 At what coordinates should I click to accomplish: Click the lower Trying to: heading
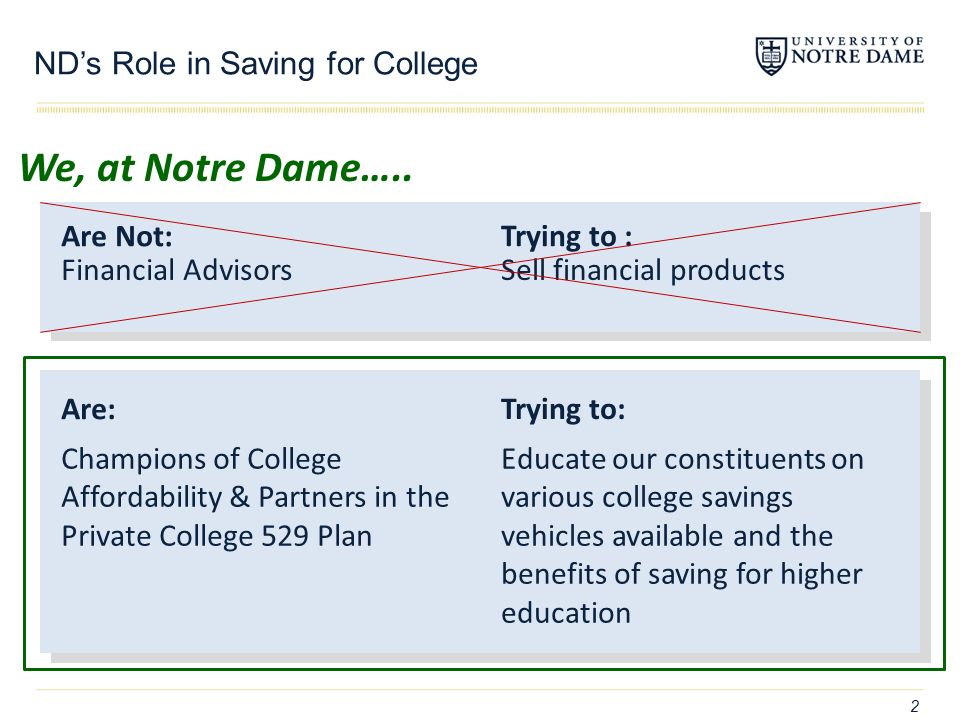pyautogui.click(x=563, y=410)
